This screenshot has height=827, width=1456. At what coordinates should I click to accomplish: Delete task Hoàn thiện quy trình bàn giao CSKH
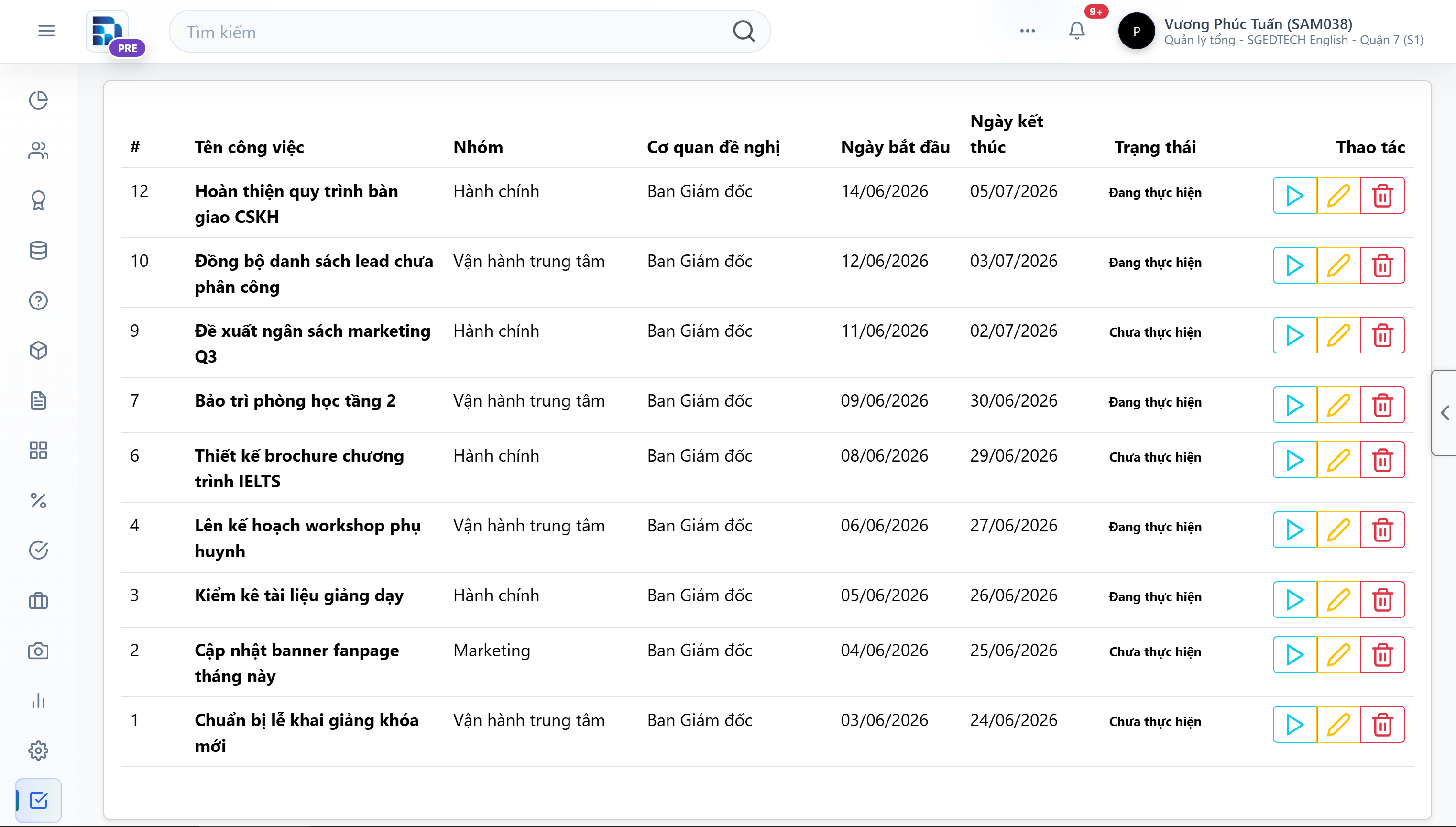1382,195
